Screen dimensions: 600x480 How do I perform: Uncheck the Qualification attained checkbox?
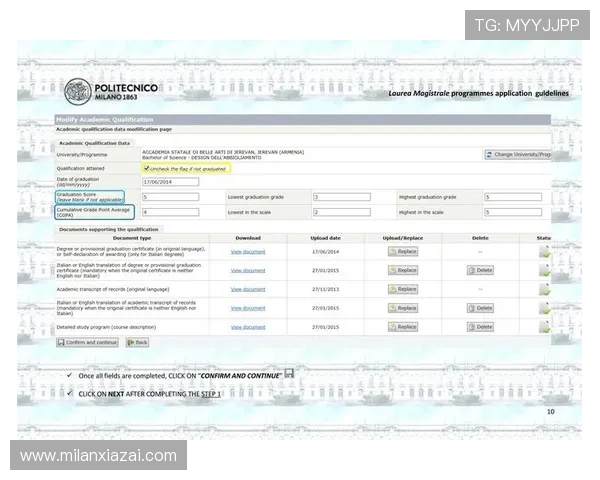pyautogui.click(x=147, y=169)
